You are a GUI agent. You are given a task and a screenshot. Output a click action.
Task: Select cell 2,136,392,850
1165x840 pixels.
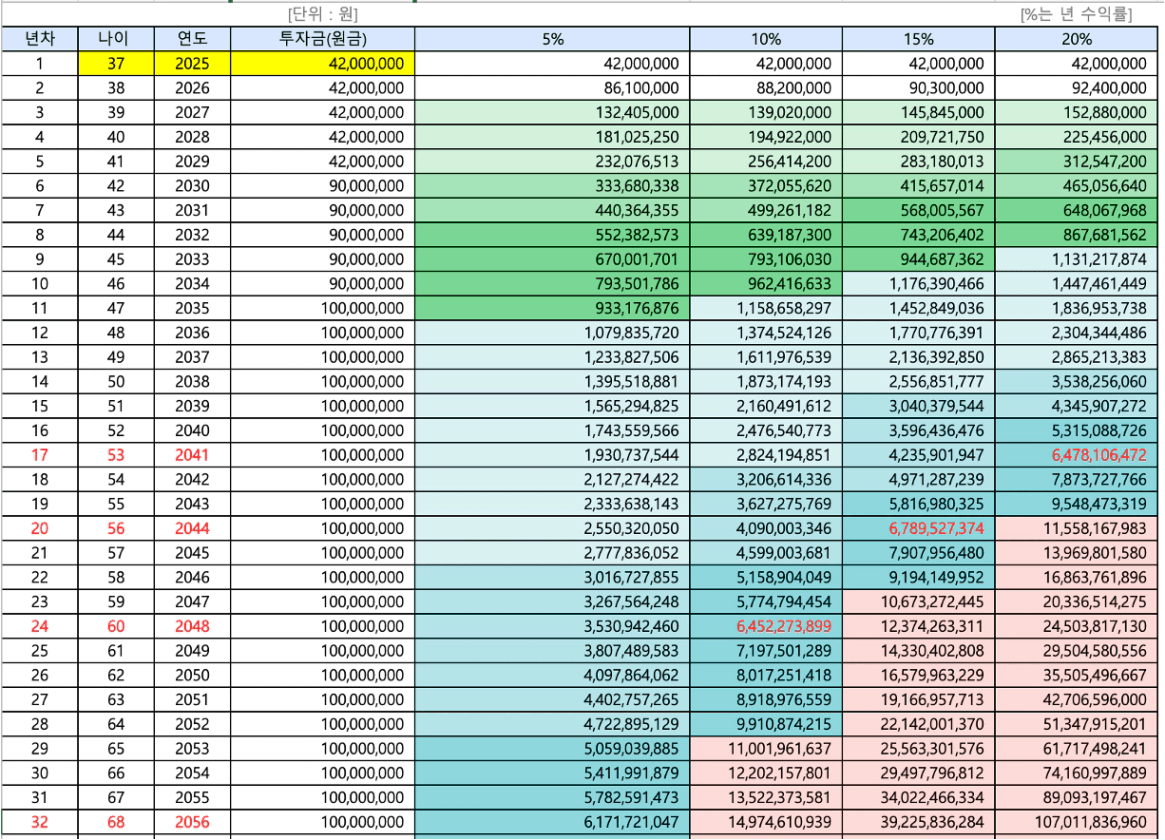pos(918,358)
